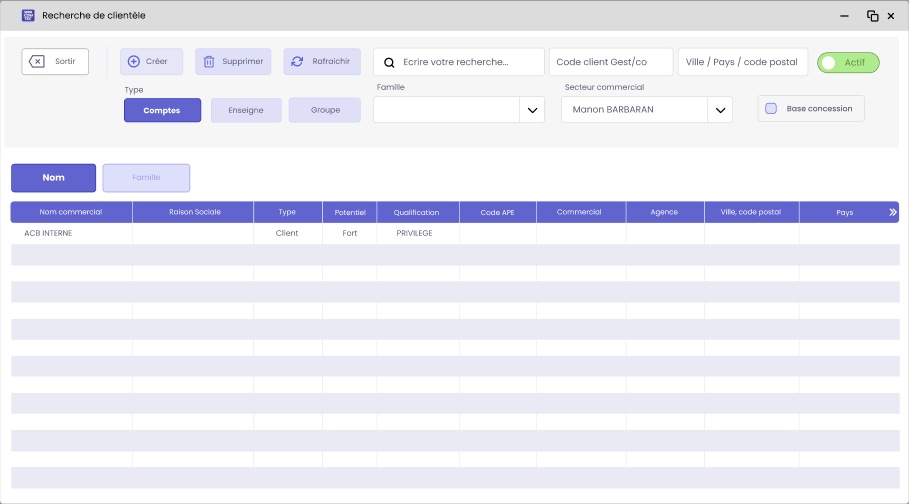909x504 pixels.
Task: Select the ACB INTERNE client row
Action: click(48, 233)
